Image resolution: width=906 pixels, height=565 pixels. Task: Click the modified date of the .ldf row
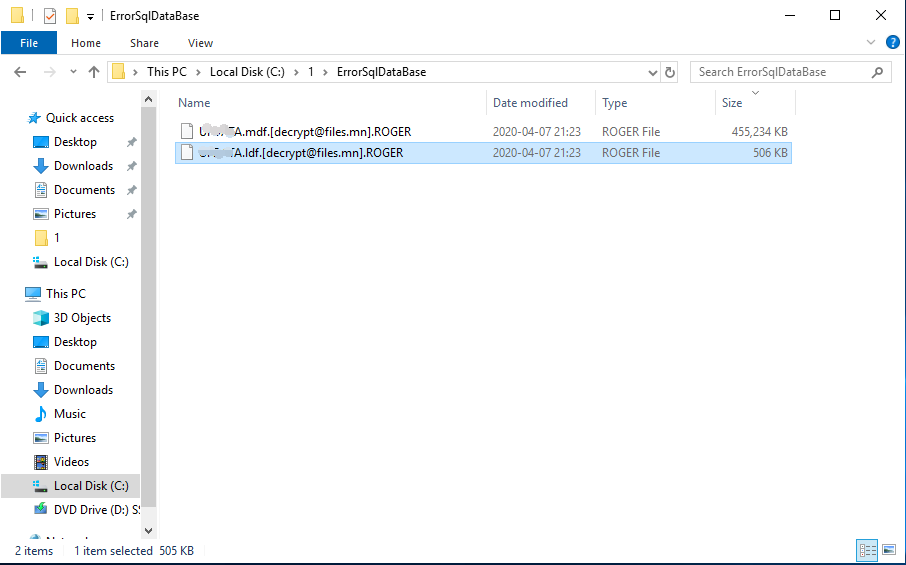[x=537, y=153]
